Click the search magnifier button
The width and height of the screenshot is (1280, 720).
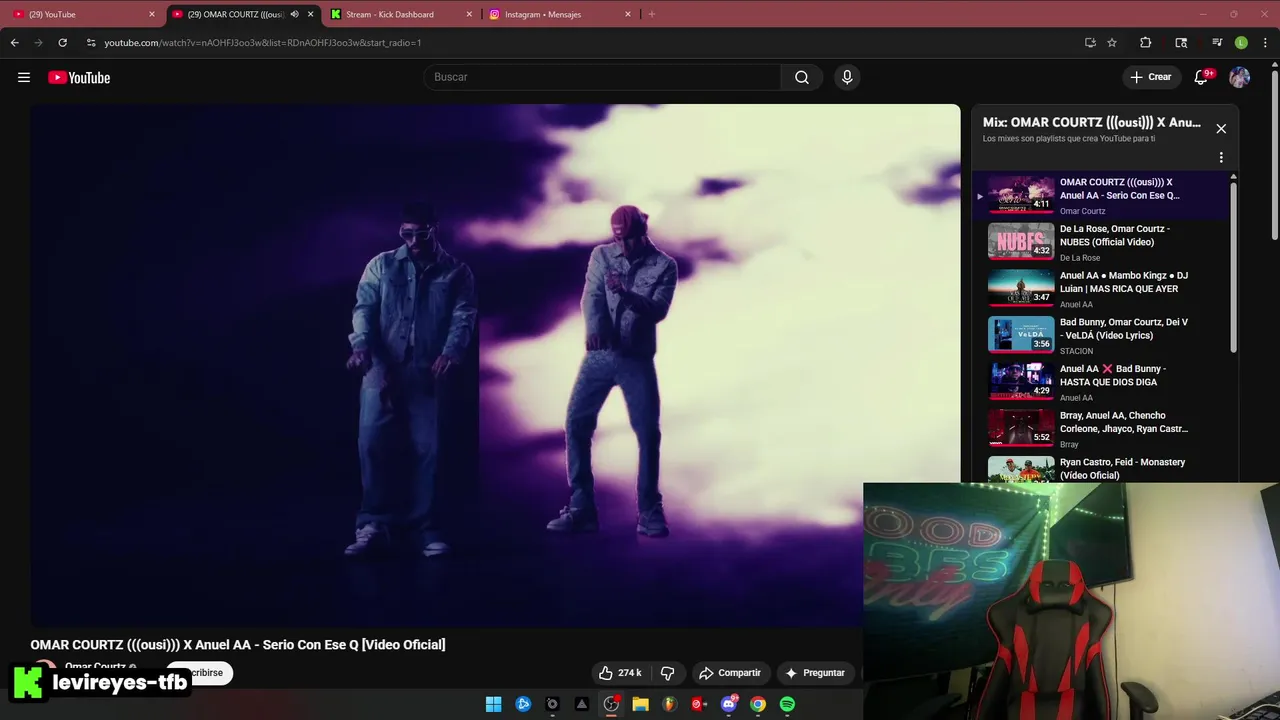click(x=802, y=77)
